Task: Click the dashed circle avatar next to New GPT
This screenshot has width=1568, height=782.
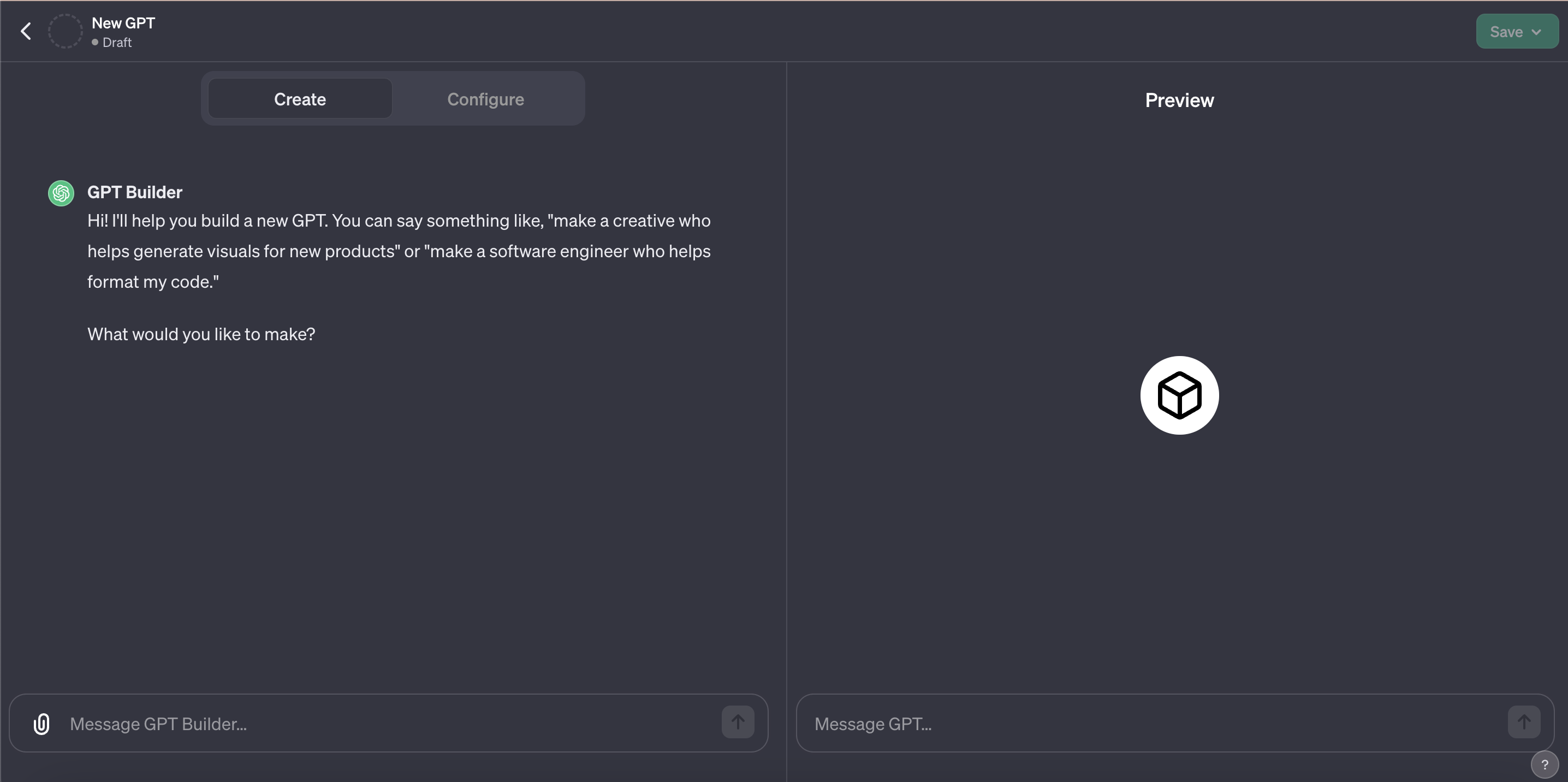Action: 65,31
